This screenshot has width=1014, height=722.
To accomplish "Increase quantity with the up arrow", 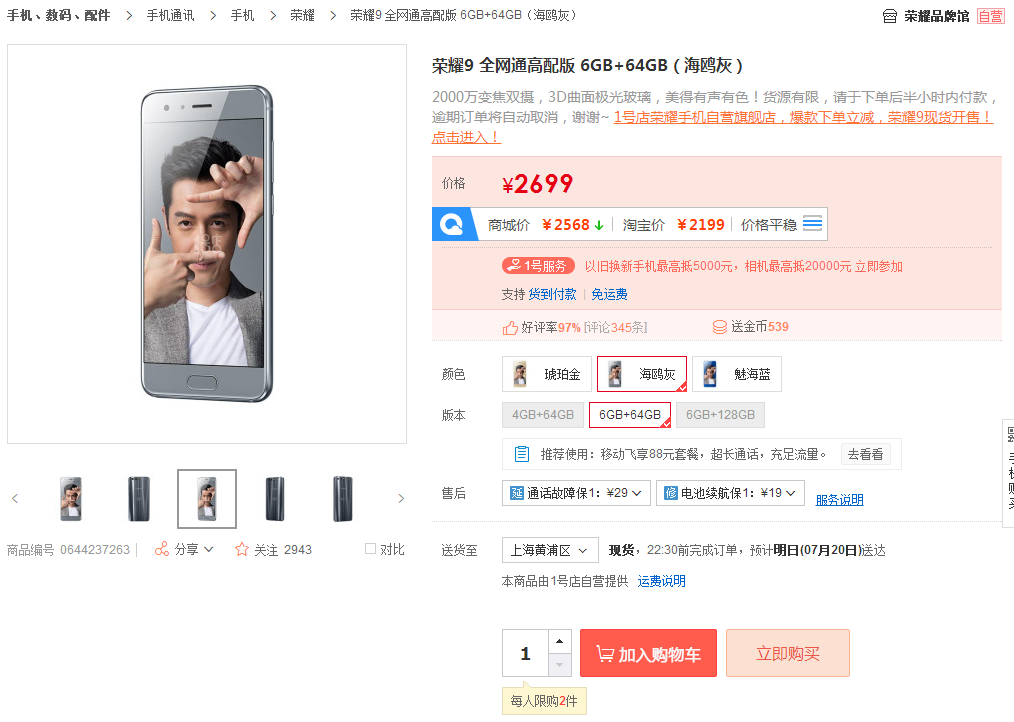I will pyautogui.click(x=560, y=641).
